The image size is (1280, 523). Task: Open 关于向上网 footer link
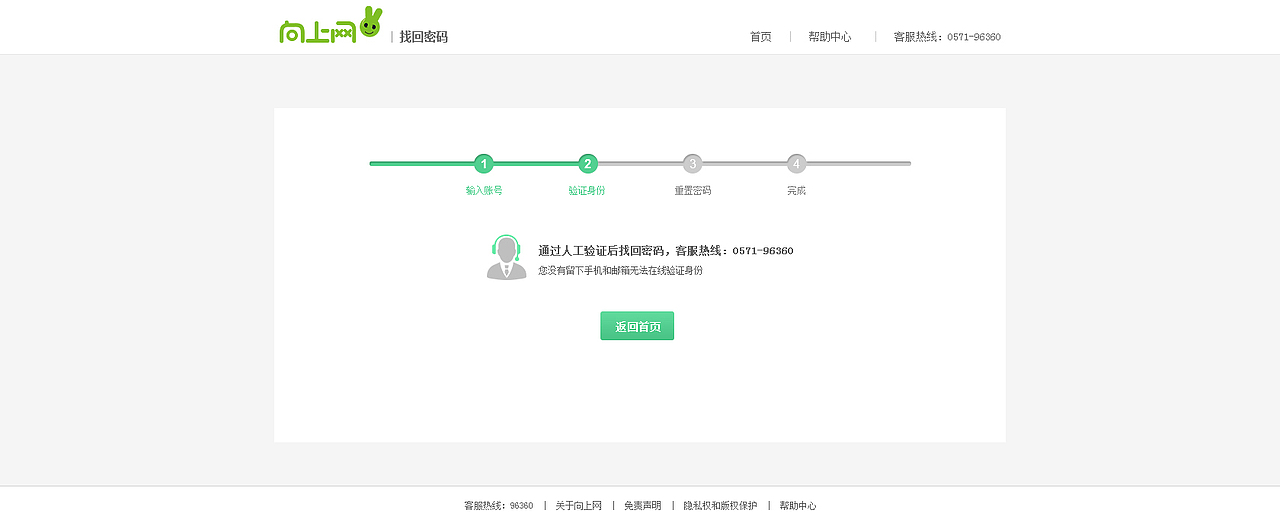point(579,506)
